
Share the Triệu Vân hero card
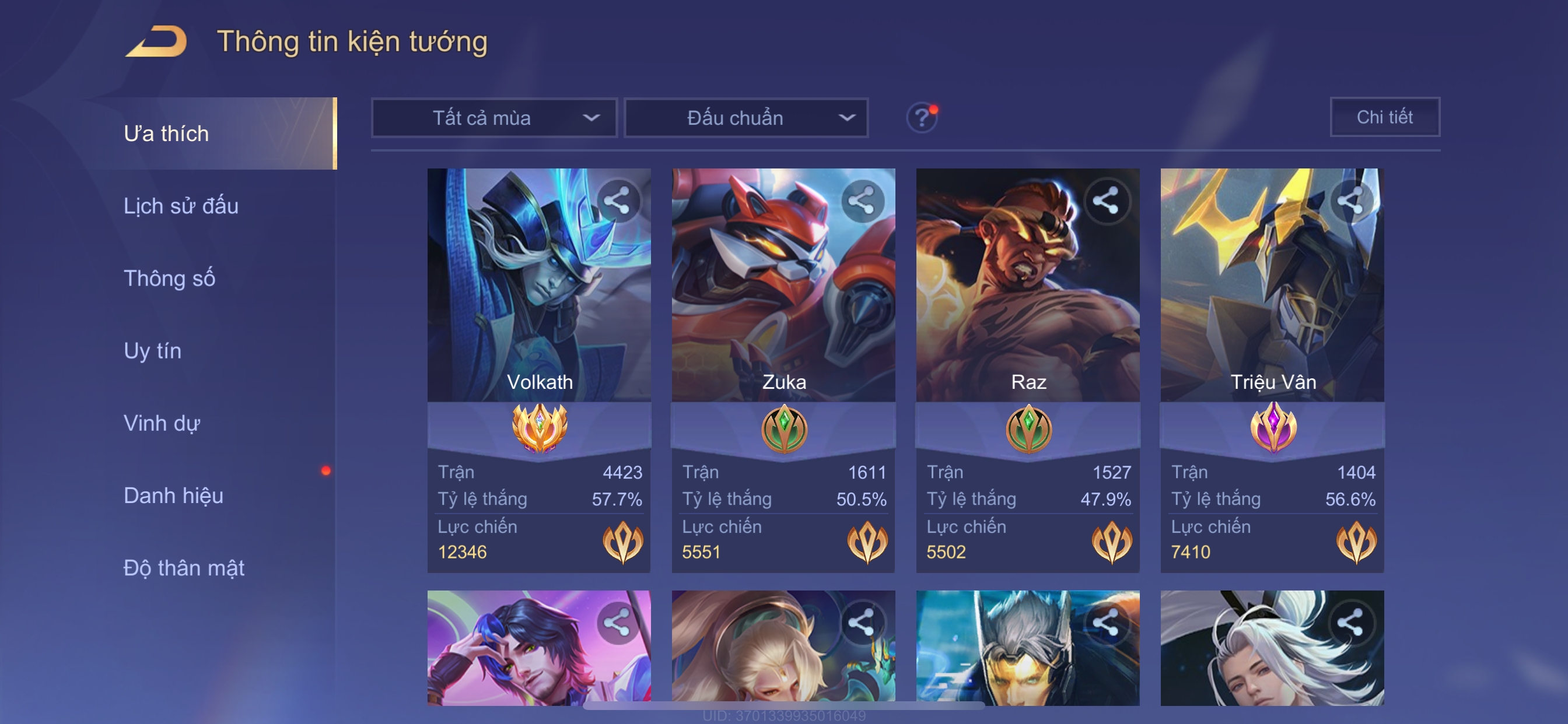(1350, 201)
